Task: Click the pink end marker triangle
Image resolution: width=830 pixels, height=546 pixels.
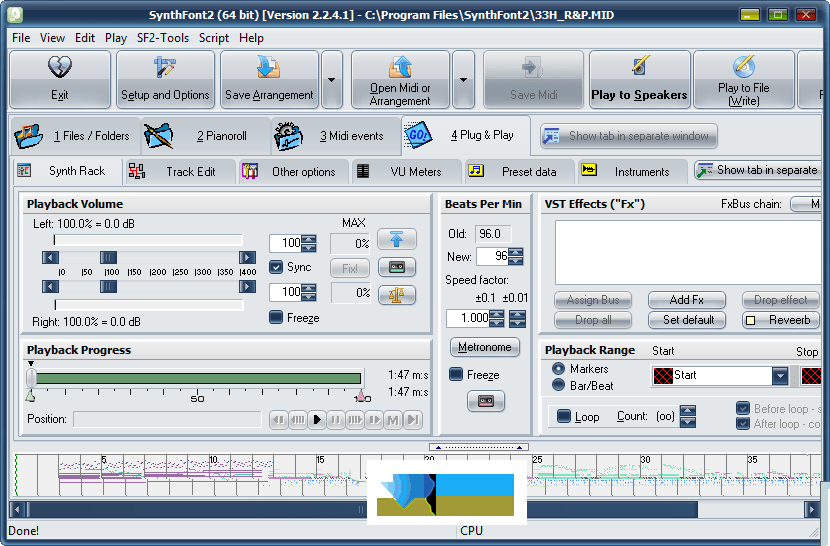Action: tap(361, 396)
